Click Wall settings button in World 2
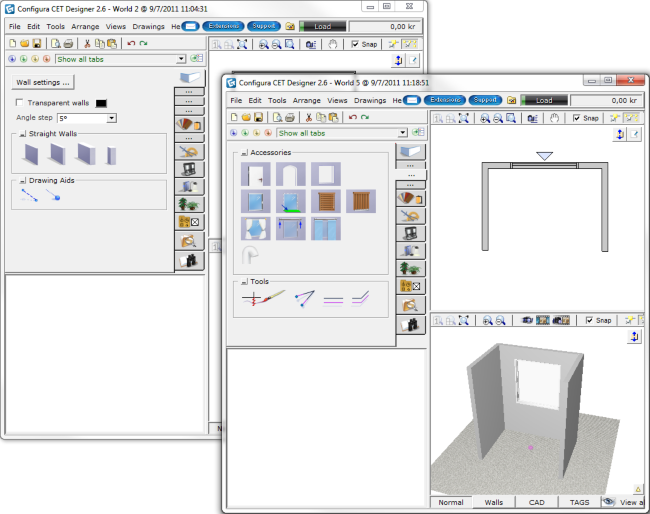650x514 pixels. 43,82
